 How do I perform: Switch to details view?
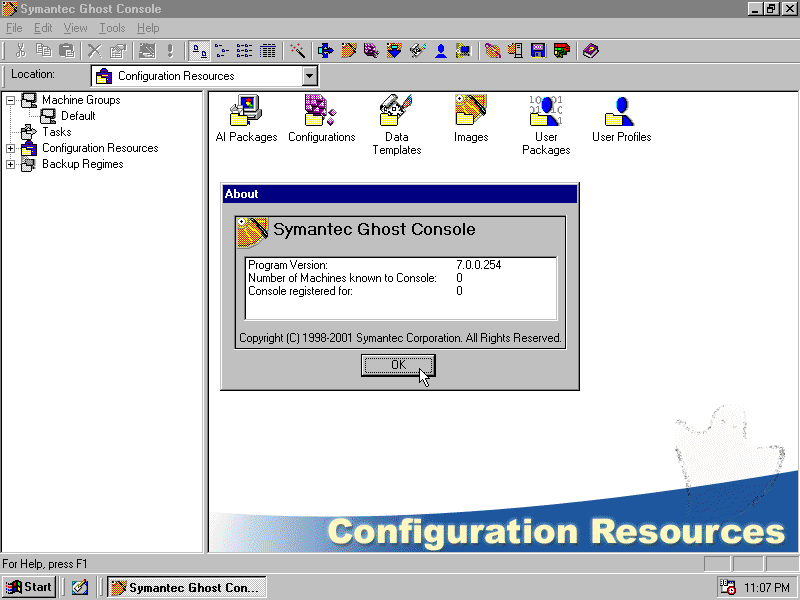[268, 51]
